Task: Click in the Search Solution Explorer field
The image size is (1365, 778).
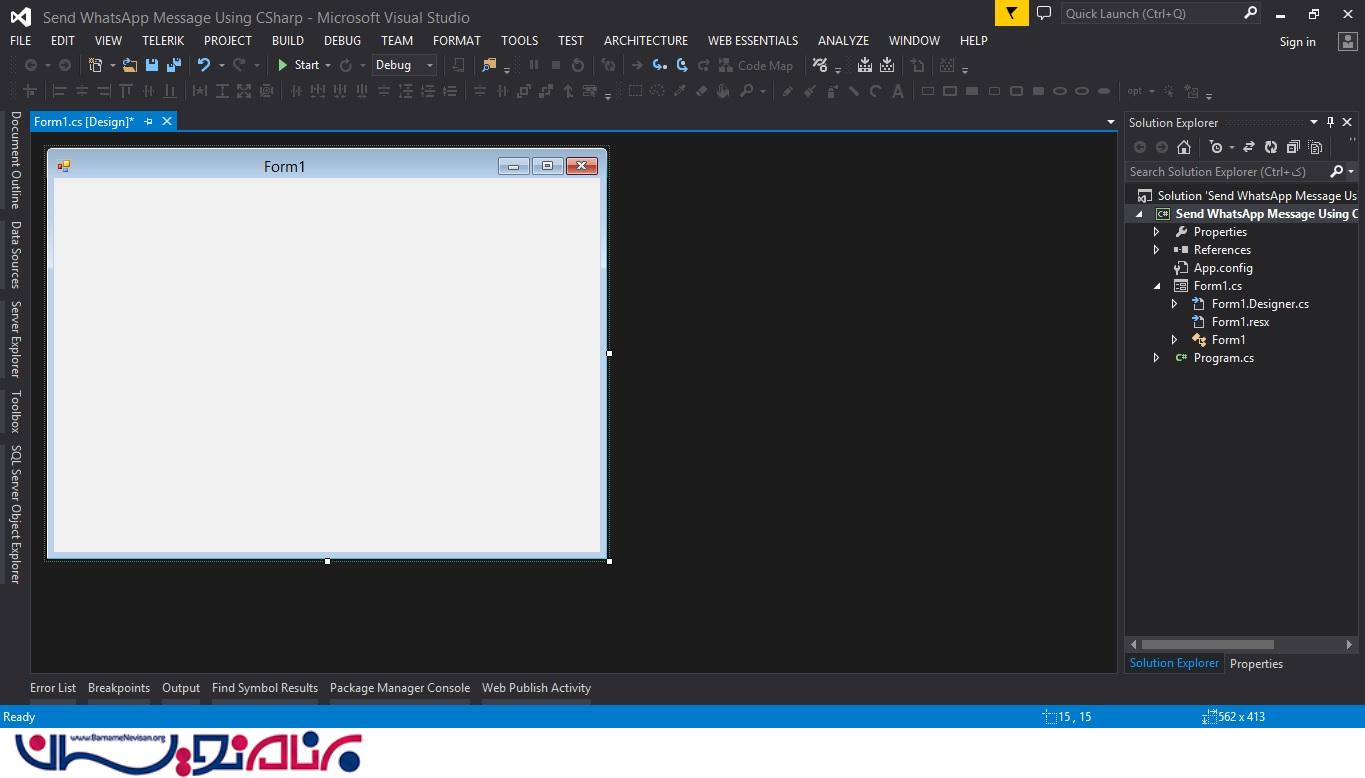Action: coord(1225,172)
